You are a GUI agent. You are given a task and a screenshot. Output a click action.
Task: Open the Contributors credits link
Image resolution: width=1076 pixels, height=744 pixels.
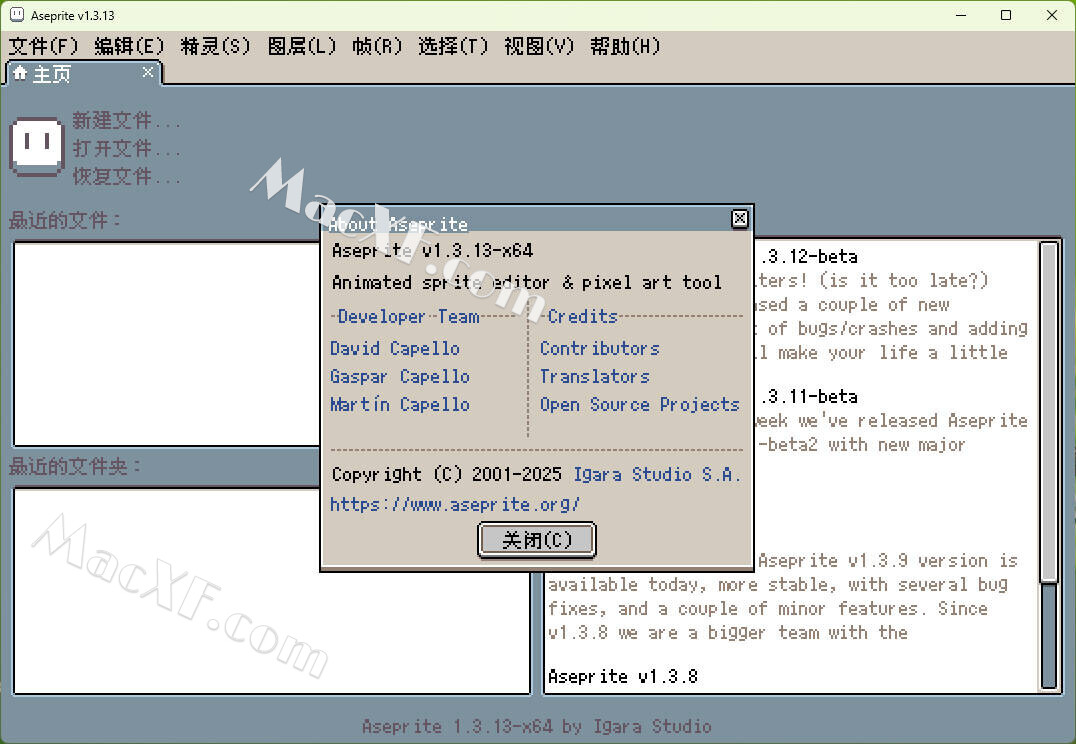coord(600,349)
